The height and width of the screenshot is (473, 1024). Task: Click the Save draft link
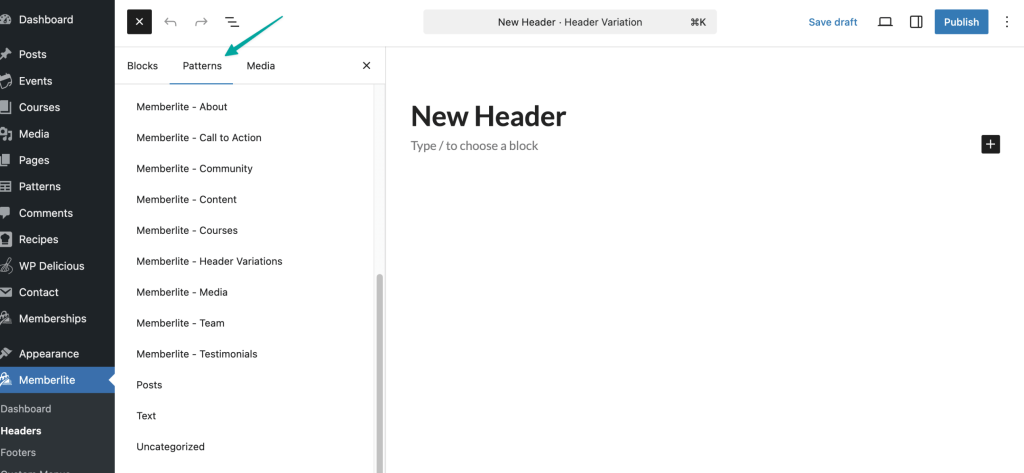(833, 22)
